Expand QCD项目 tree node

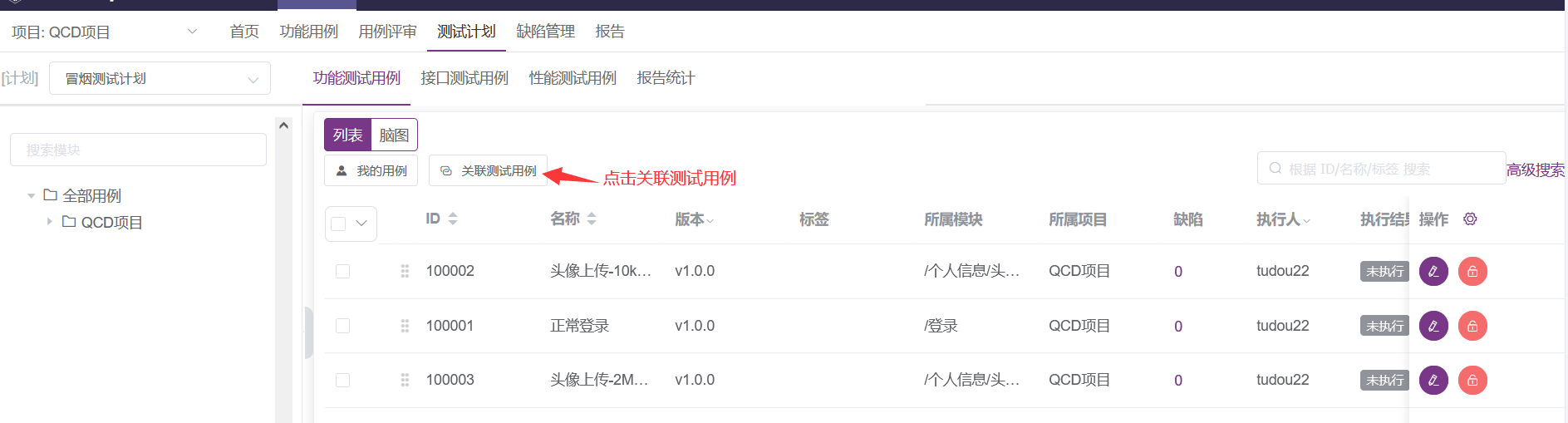point(50,222)
